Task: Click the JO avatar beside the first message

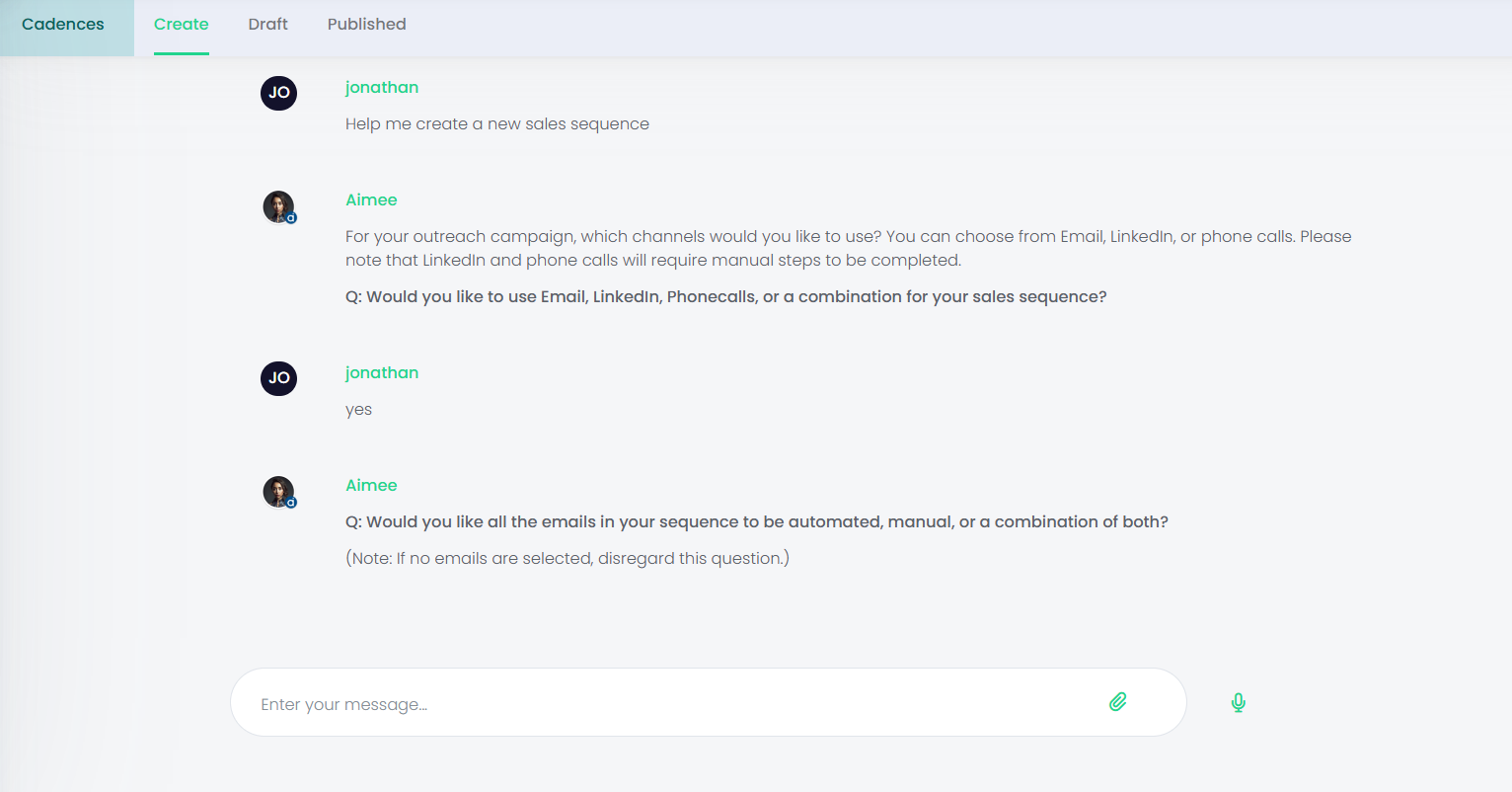Action: point(278,93)
